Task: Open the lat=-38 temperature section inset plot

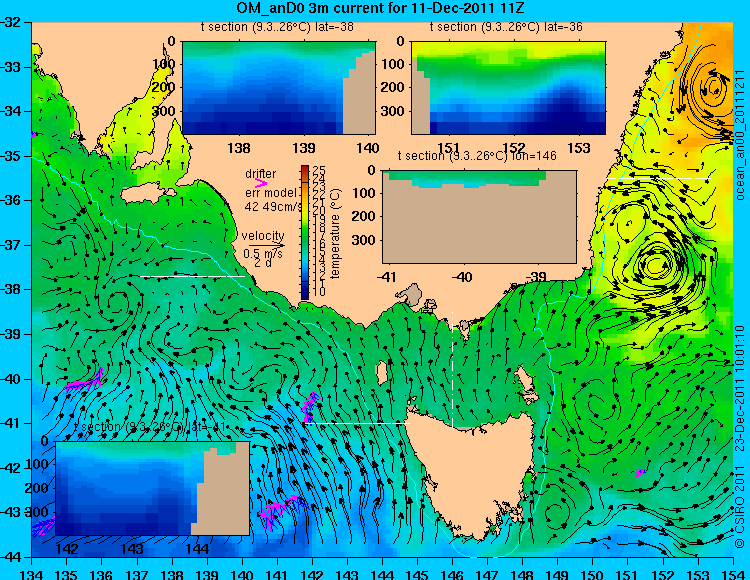Action: tap(279, 88)
